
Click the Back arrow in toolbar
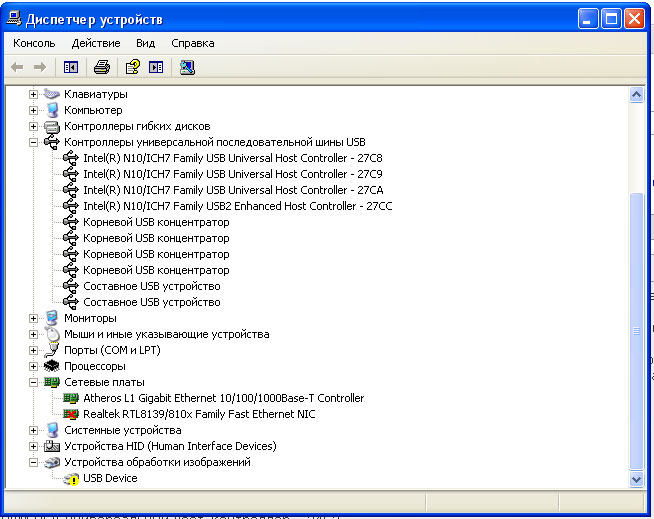(x=17, y=67)
